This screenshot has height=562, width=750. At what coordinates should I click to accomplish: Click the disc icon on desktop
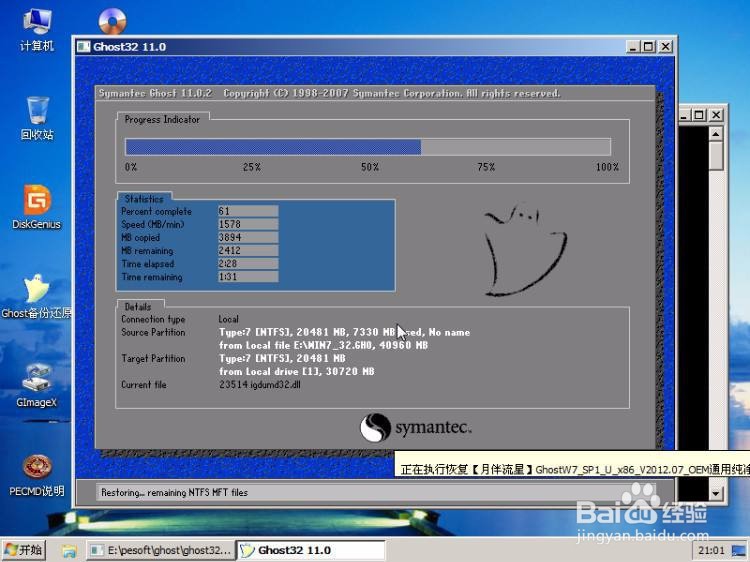[112, 21]
